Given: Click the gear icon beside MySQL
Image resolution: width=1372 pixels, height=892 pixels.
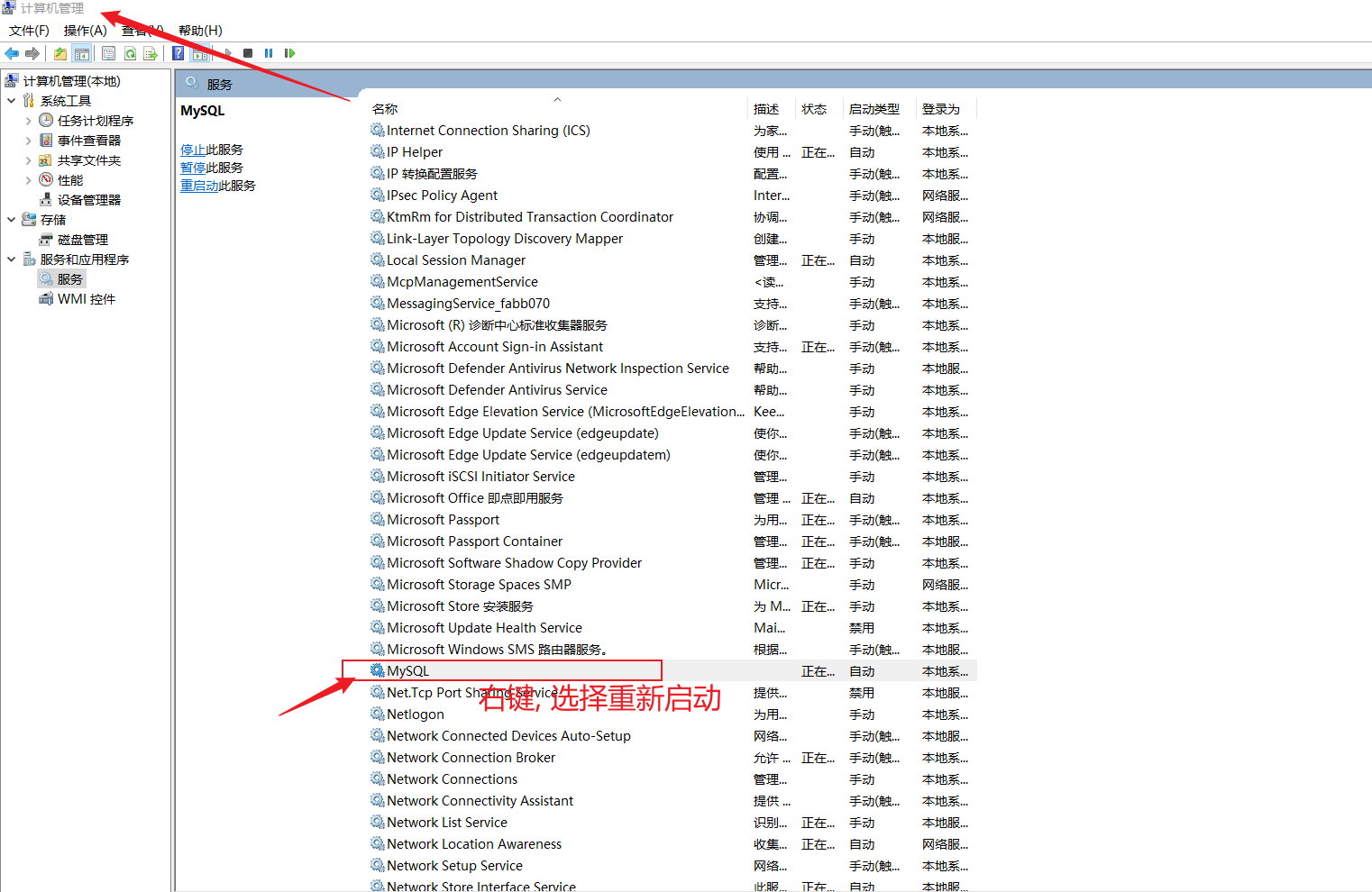Looking at the screenshot, I should (378, 670).
